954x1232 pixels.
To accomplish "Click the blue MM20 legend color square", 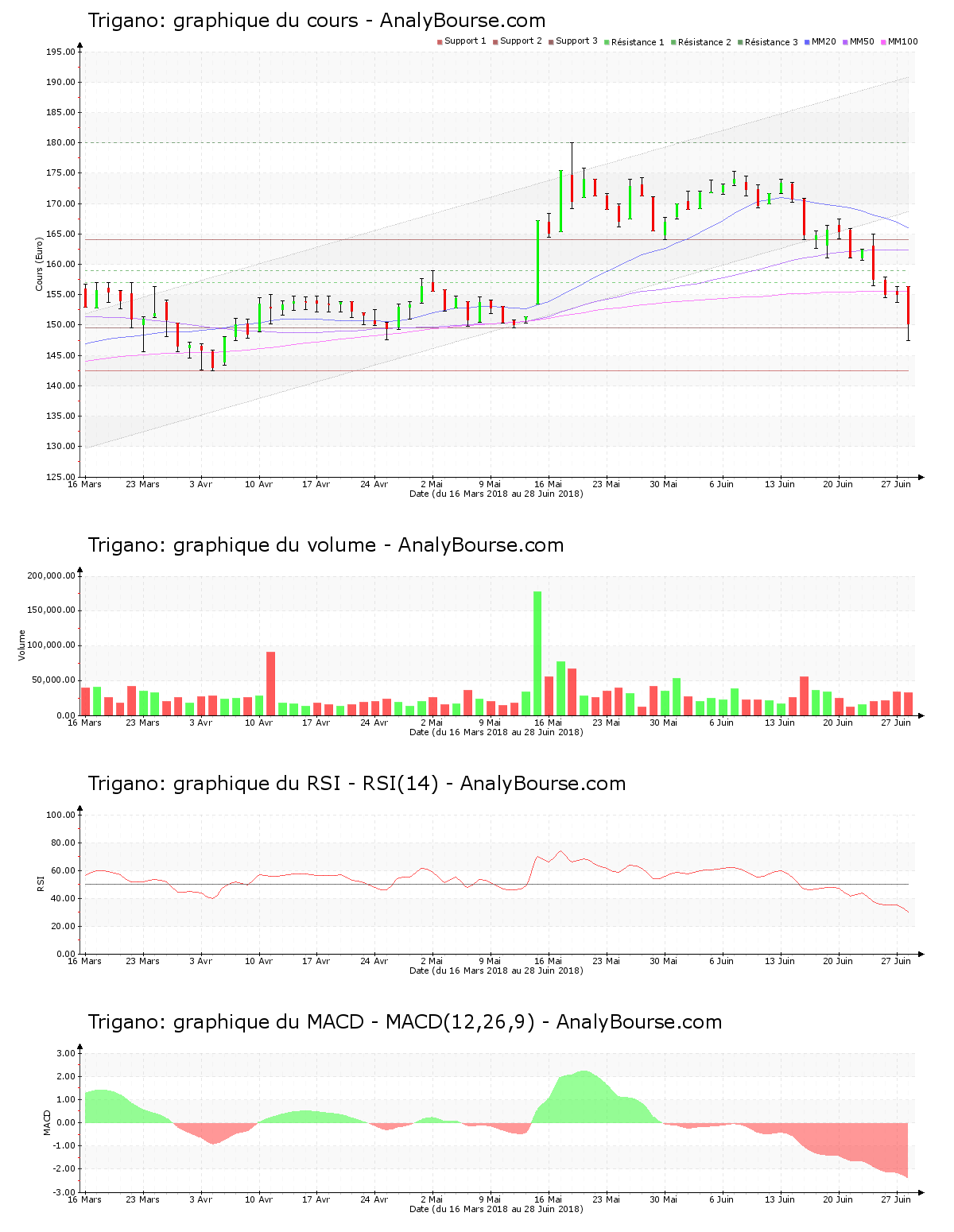I will click(807, 42).
